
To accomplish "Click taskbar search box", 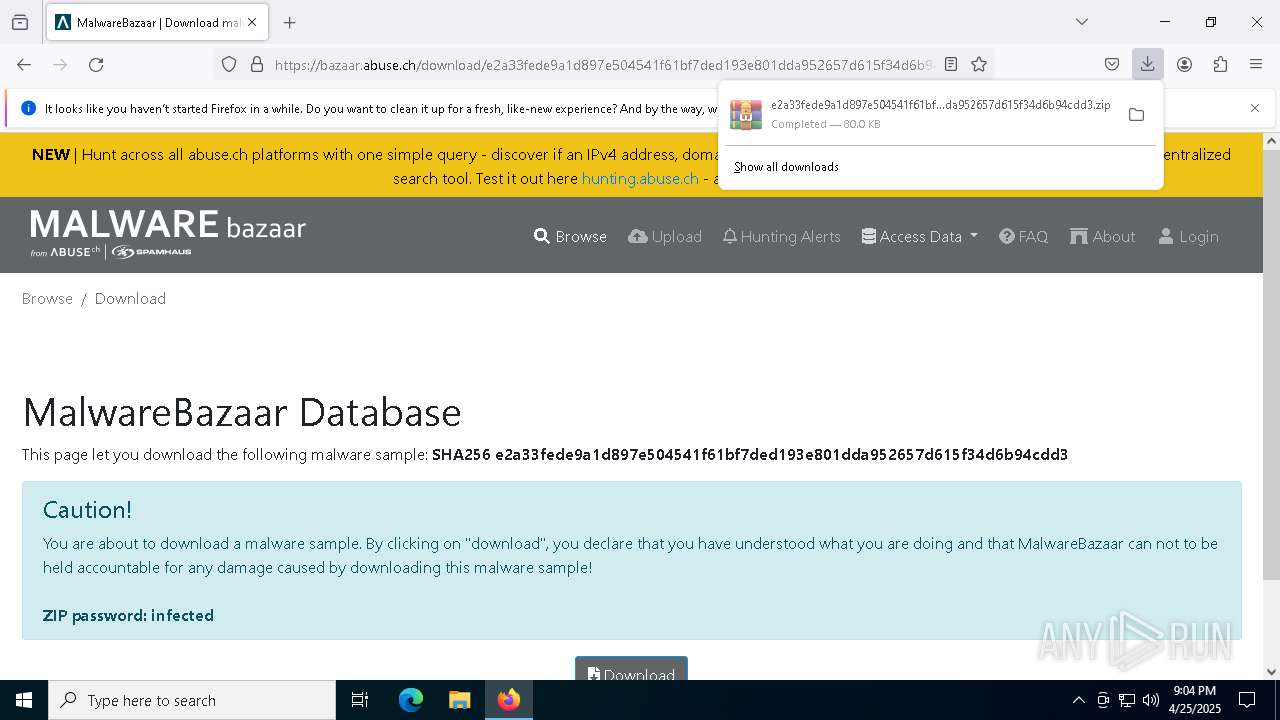I will [192, 700].
